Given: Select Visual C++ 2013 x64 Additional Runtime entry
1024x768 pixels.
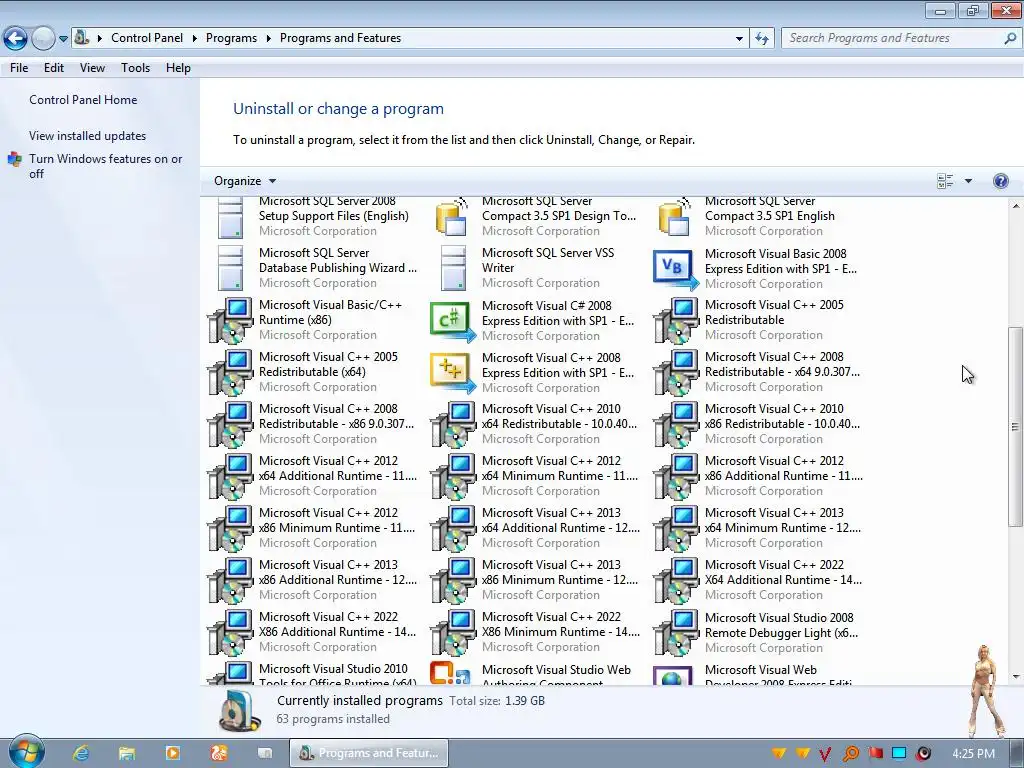Looking at the screenshot, I should click(536, 528).
